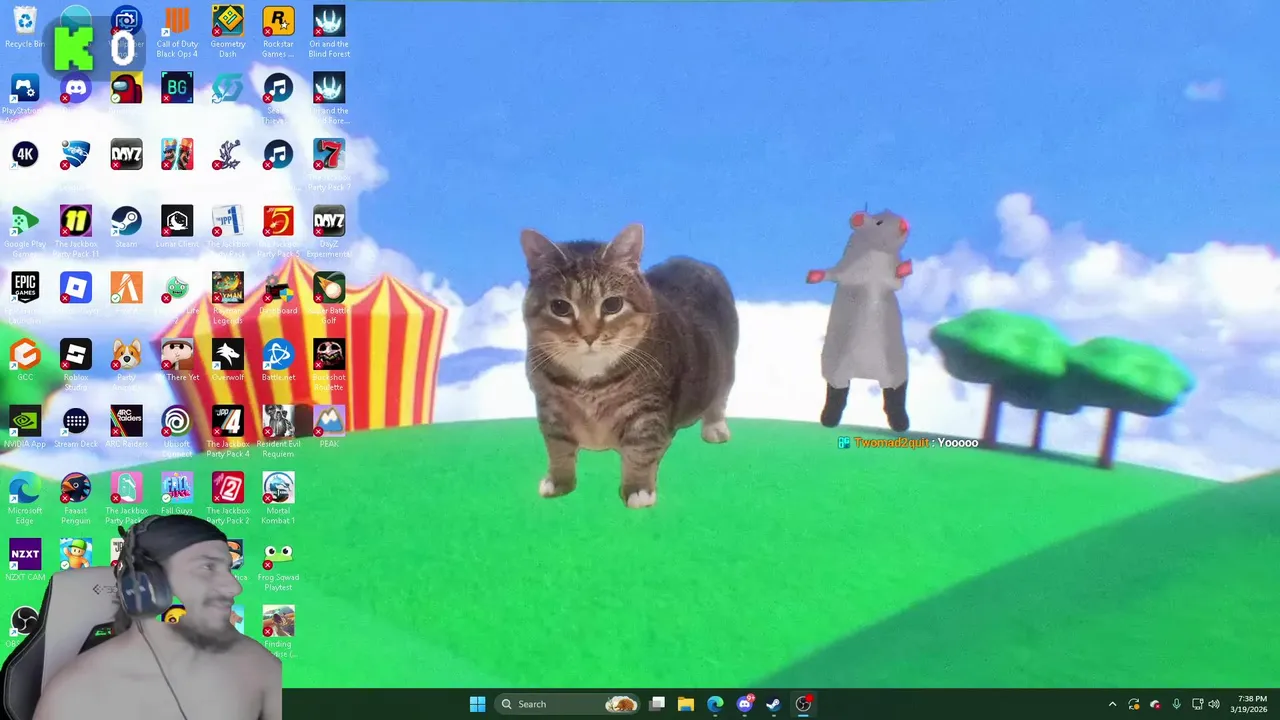Select the PEAK desktop icon

pyautogui.click(x=329, y=427)
